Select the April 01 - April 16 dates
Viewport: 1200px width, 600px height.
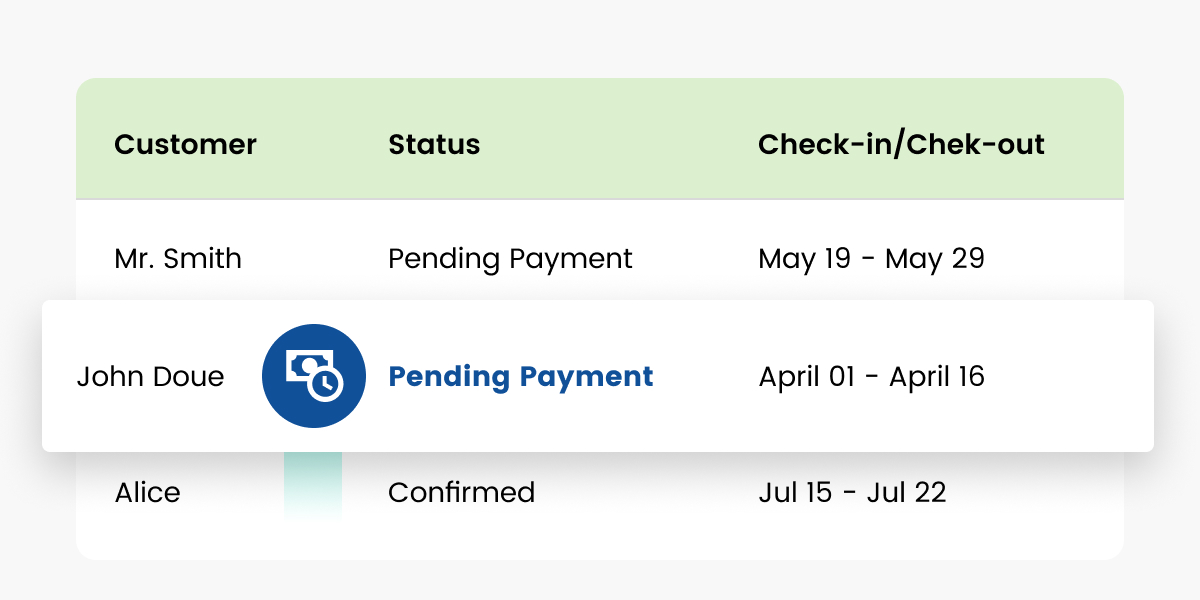(871, 377)
